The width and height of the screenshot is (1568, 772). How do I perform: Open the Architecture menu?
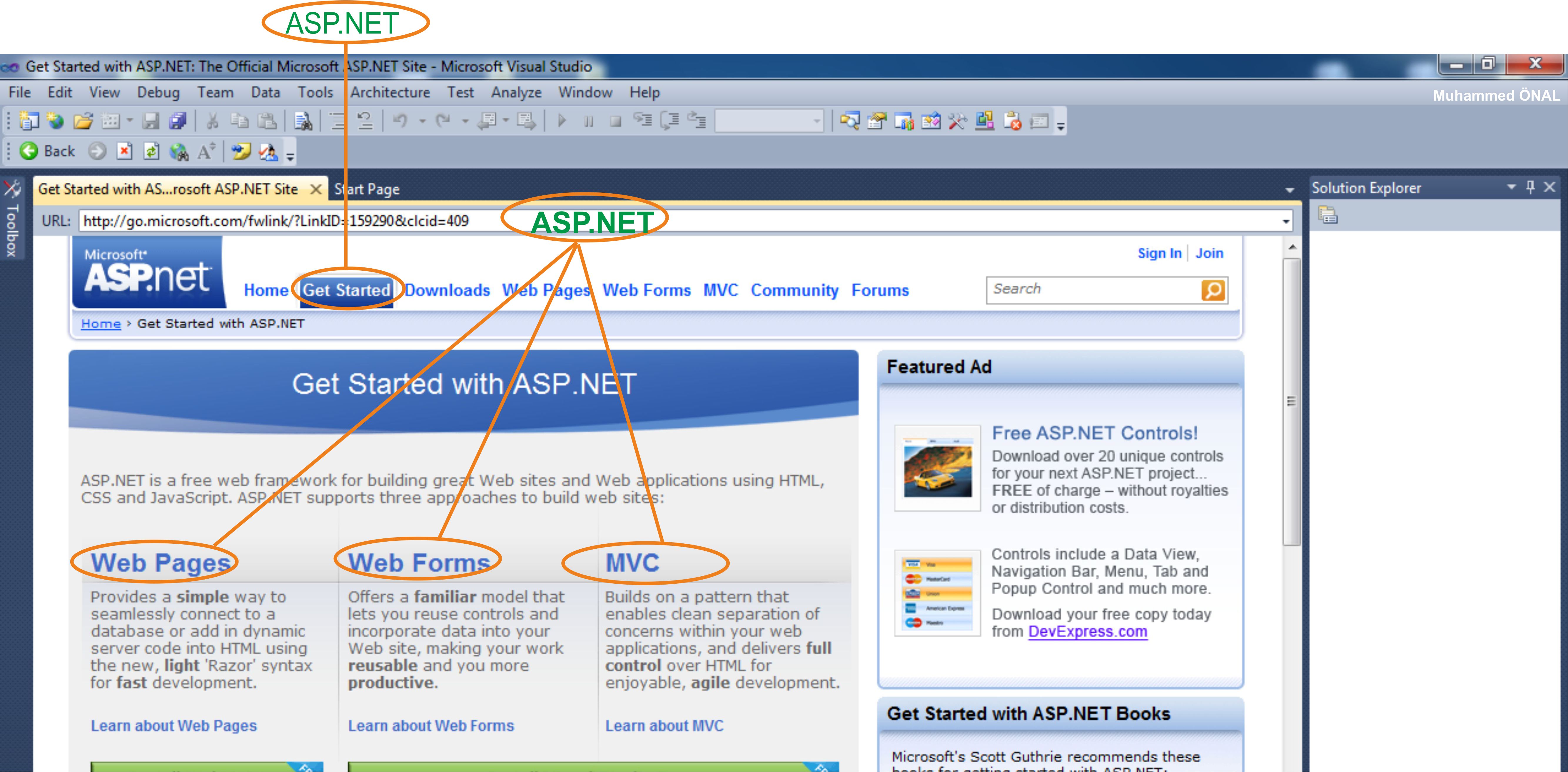pyautogui.click(x=390, y=92)
